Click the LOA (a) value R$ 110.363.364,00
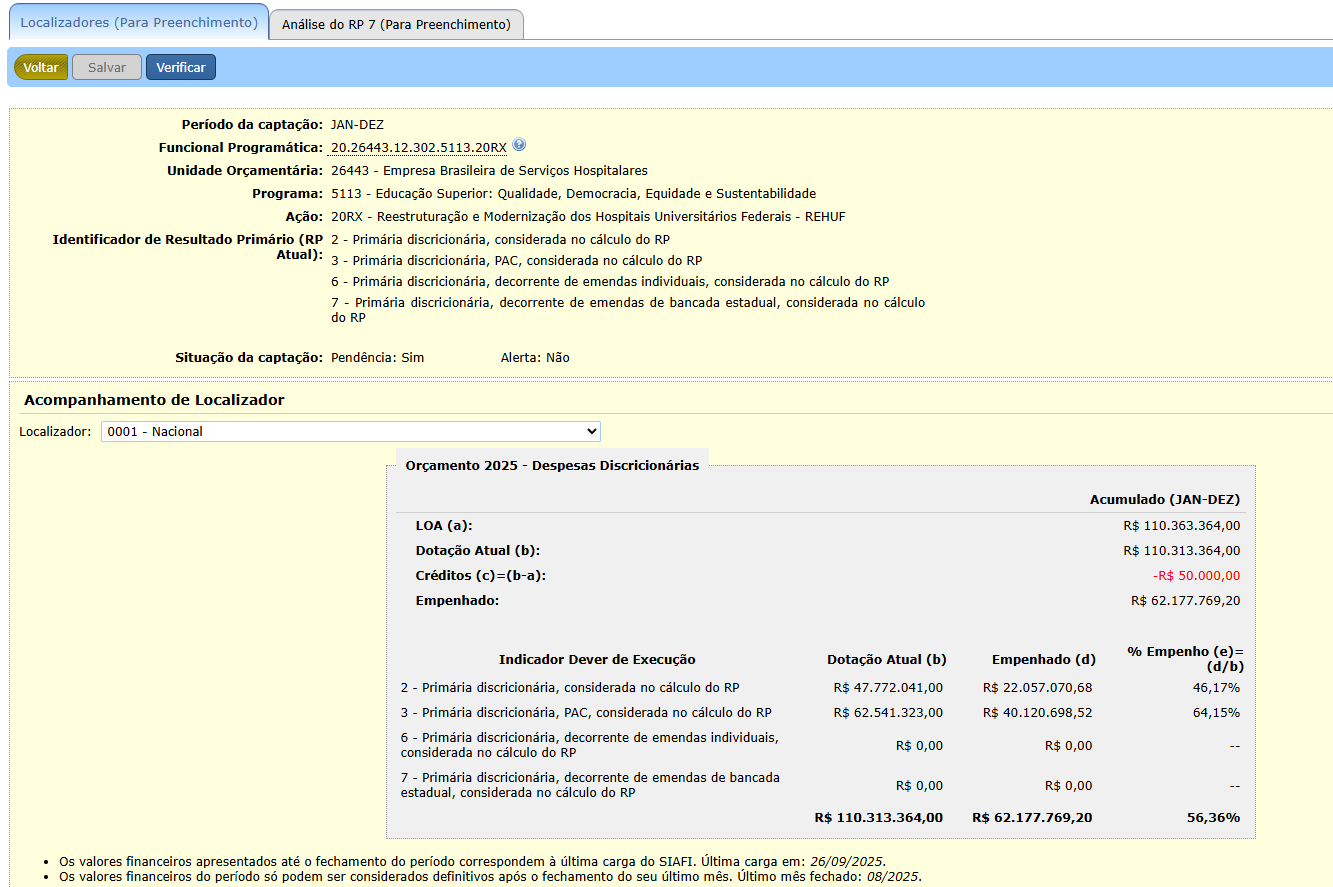Screen dimensions: 1333x887 tap(1181, 525)
